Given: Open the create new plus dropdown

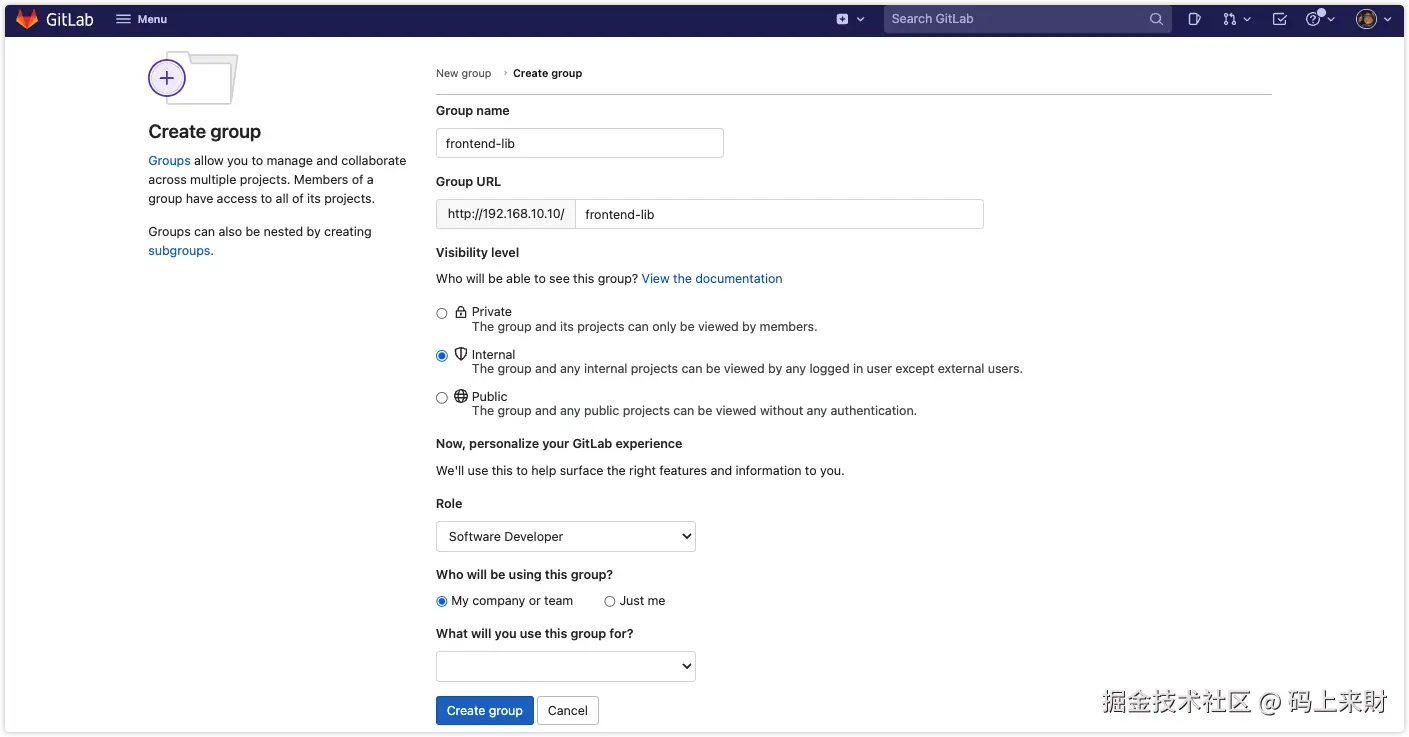Looking at the screenshot, I should point(850,19).
